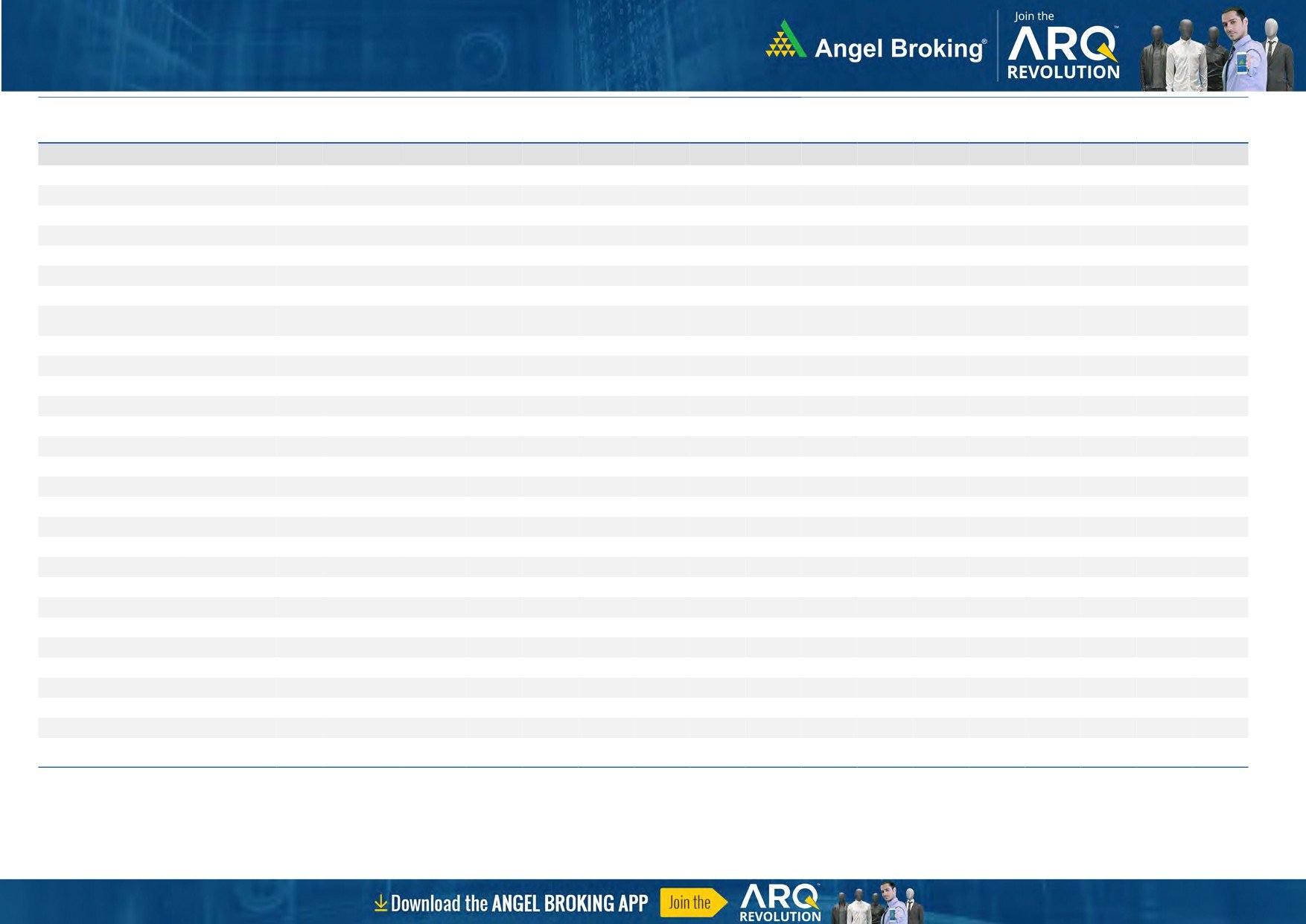Click the phone held by man in header
Screen dimensions: 1306x924
point(1241,62)
